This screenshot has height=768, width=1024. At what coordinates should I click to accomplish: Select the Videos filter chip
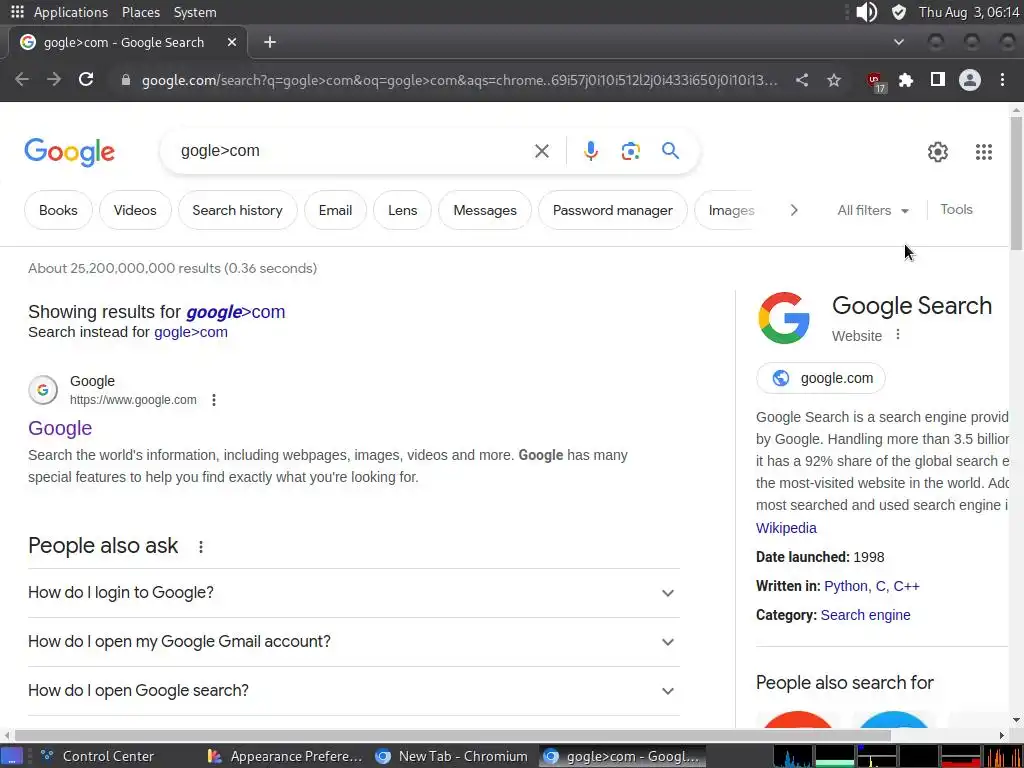[x=135, y=210]
